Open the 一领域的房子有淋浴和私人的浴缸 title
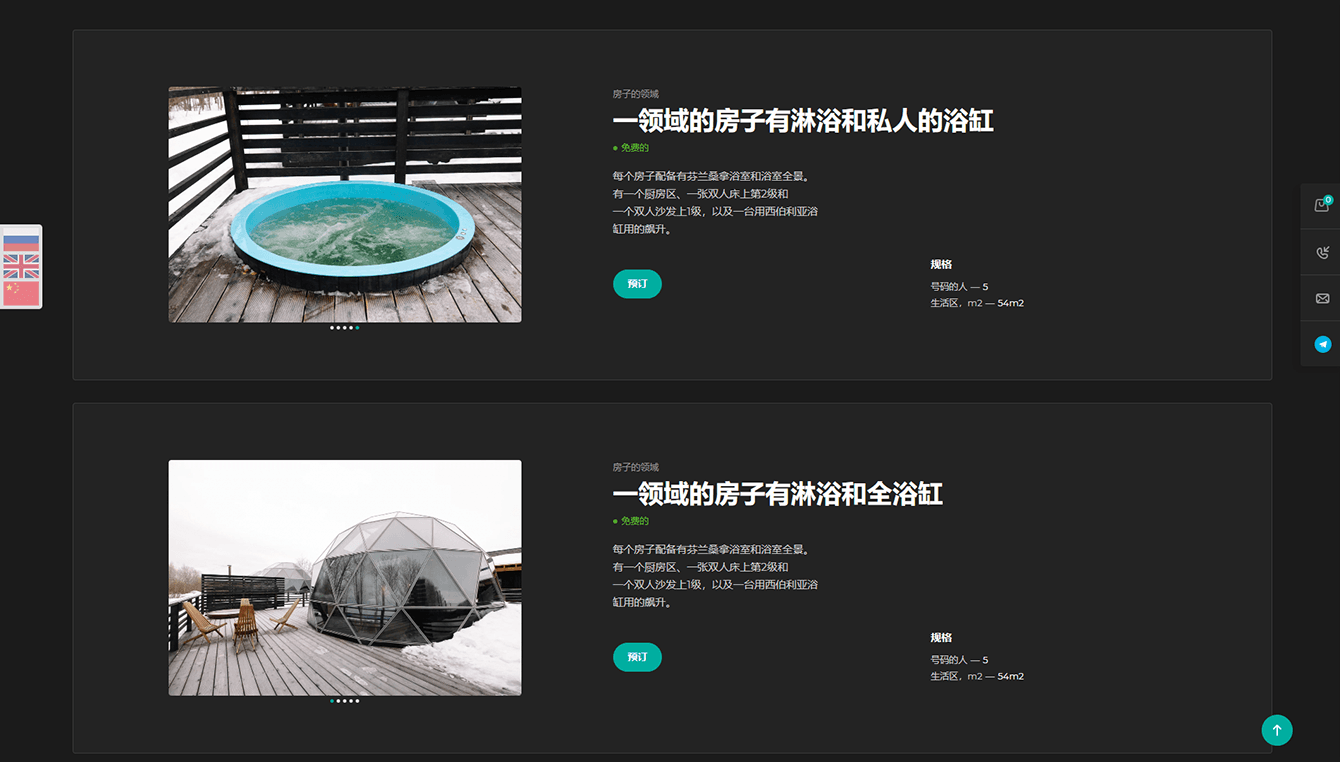The width and height of the screenshot is (1340, 762). click(x=803, y=121)
